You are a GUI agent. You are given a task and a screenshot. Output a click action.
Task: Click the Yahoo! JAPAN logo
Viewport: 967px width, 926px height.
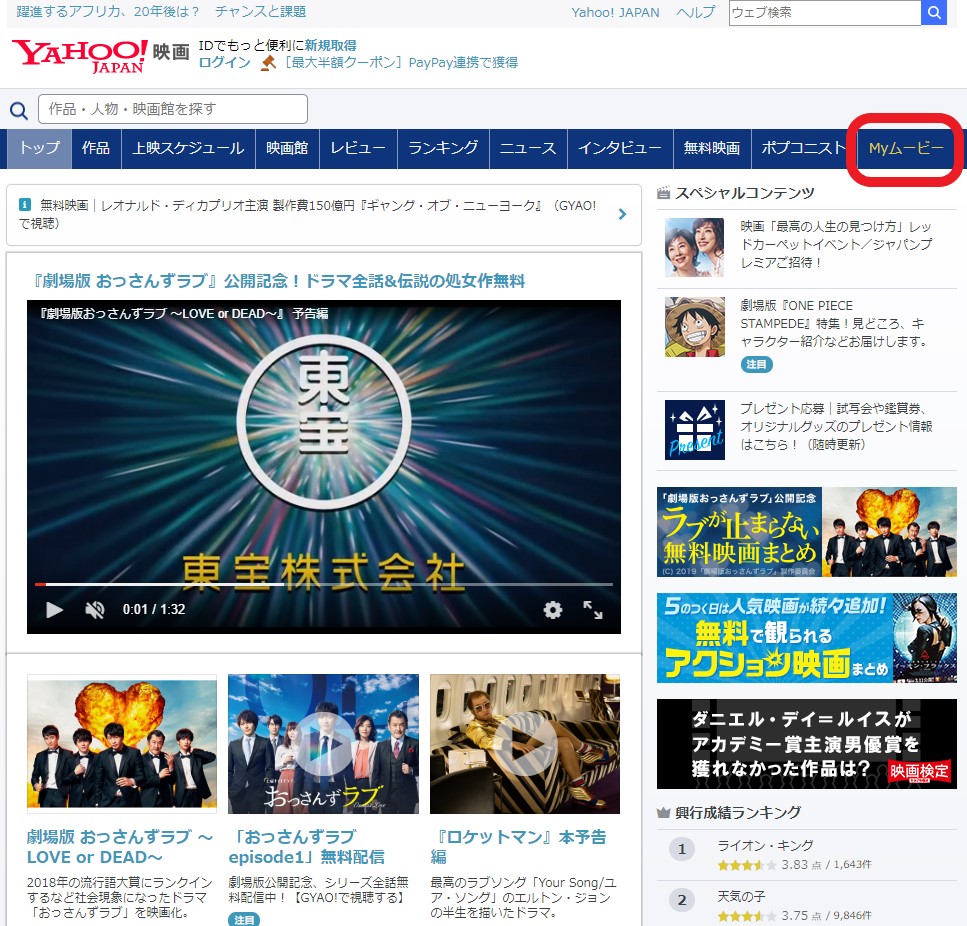point(80,56)
